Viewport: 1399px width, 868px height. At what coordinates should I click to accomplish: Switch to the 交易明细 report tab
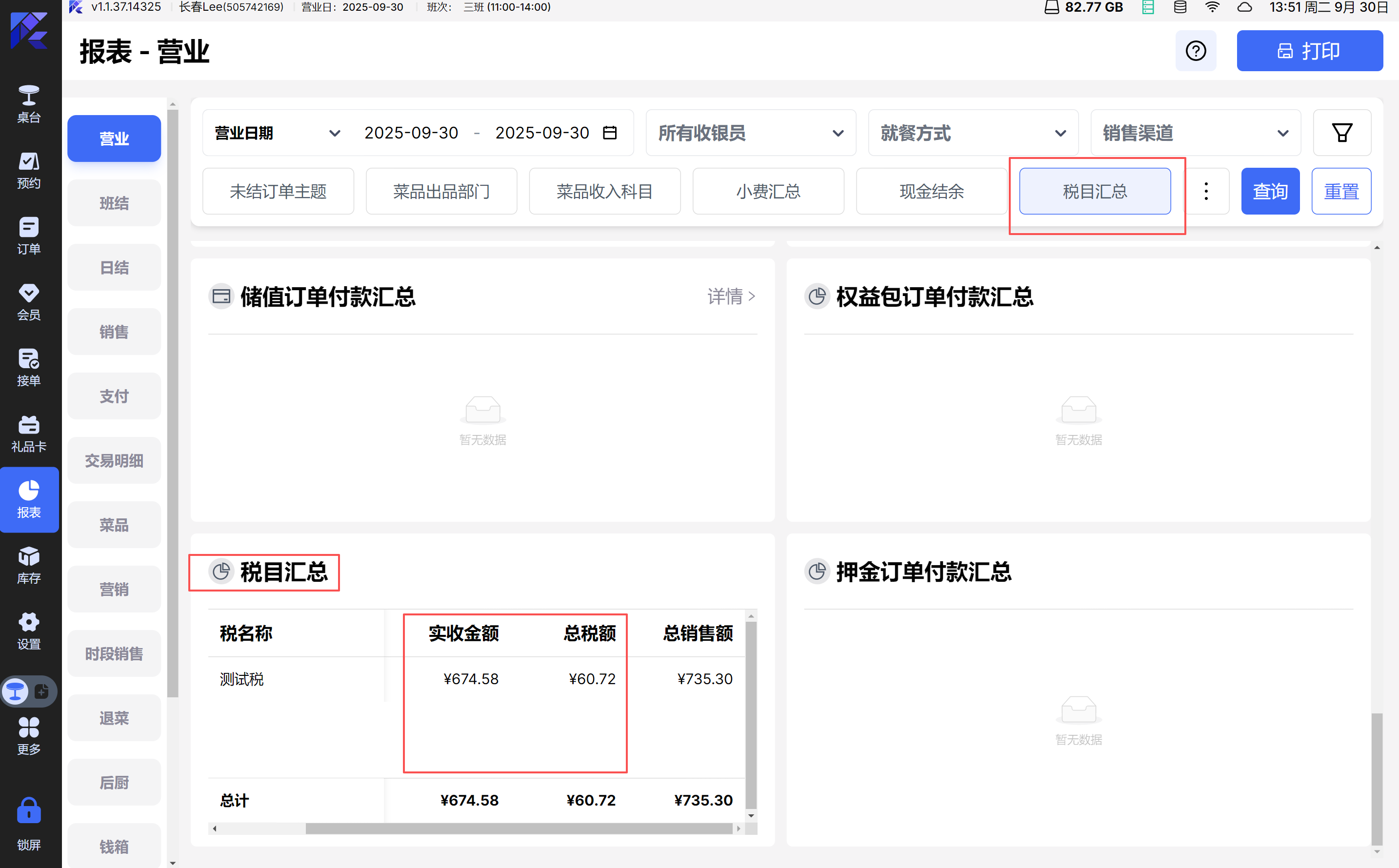click(114, 460)
